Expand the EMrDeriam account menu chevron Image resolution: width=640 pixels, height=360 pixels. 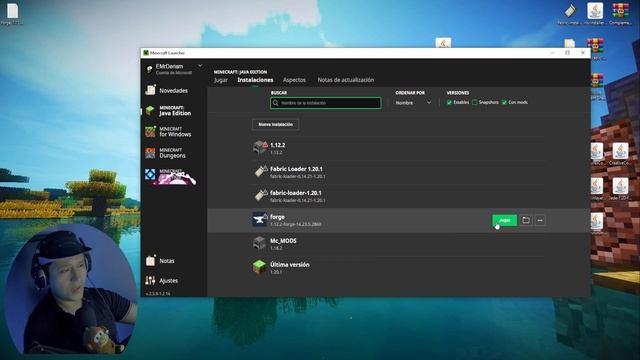pos(200,66)
